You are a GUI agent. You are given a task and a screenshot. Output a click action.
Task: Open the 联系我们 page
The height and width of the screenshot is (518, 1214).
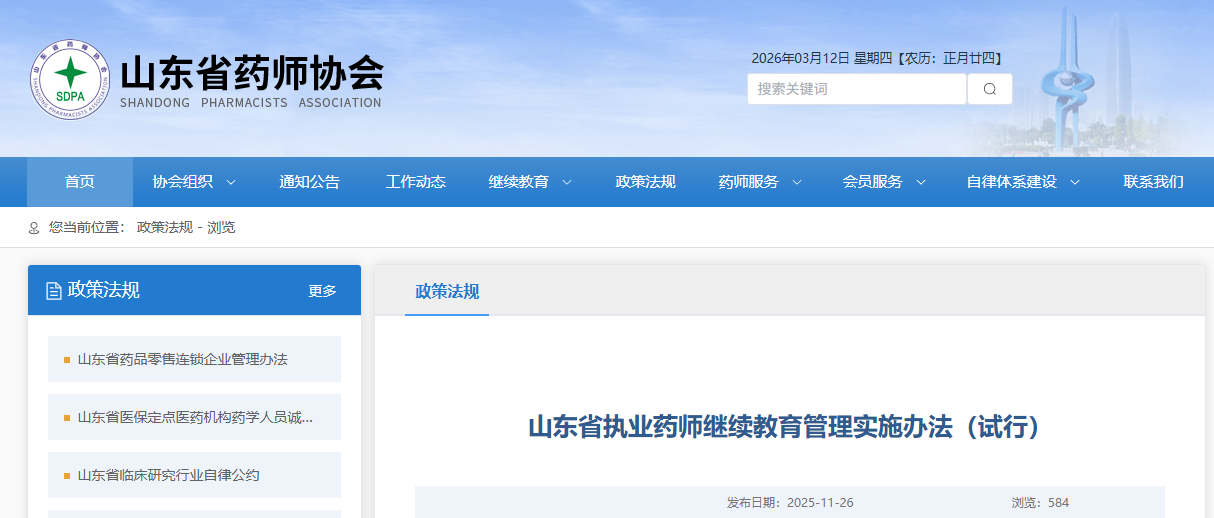tap(1153, 182)
